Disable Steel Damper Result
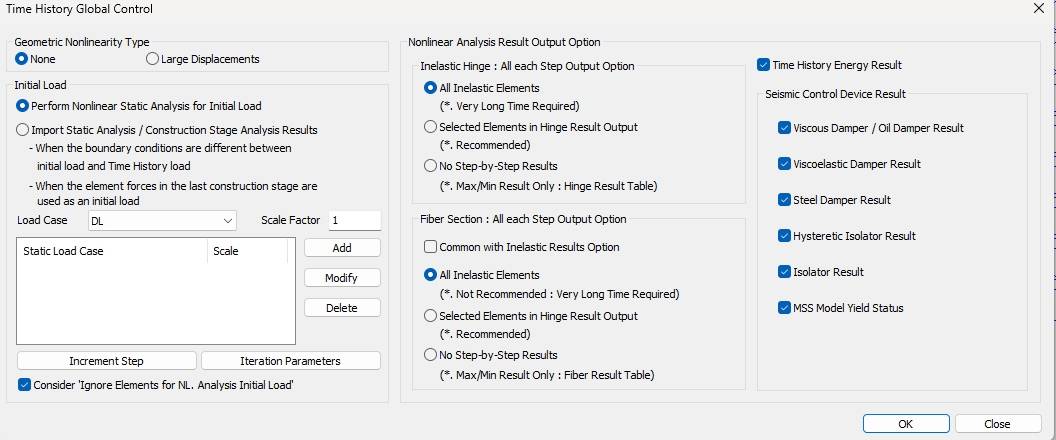Image resolution: width=1056 pixels, height=440 pixels. 784,200
